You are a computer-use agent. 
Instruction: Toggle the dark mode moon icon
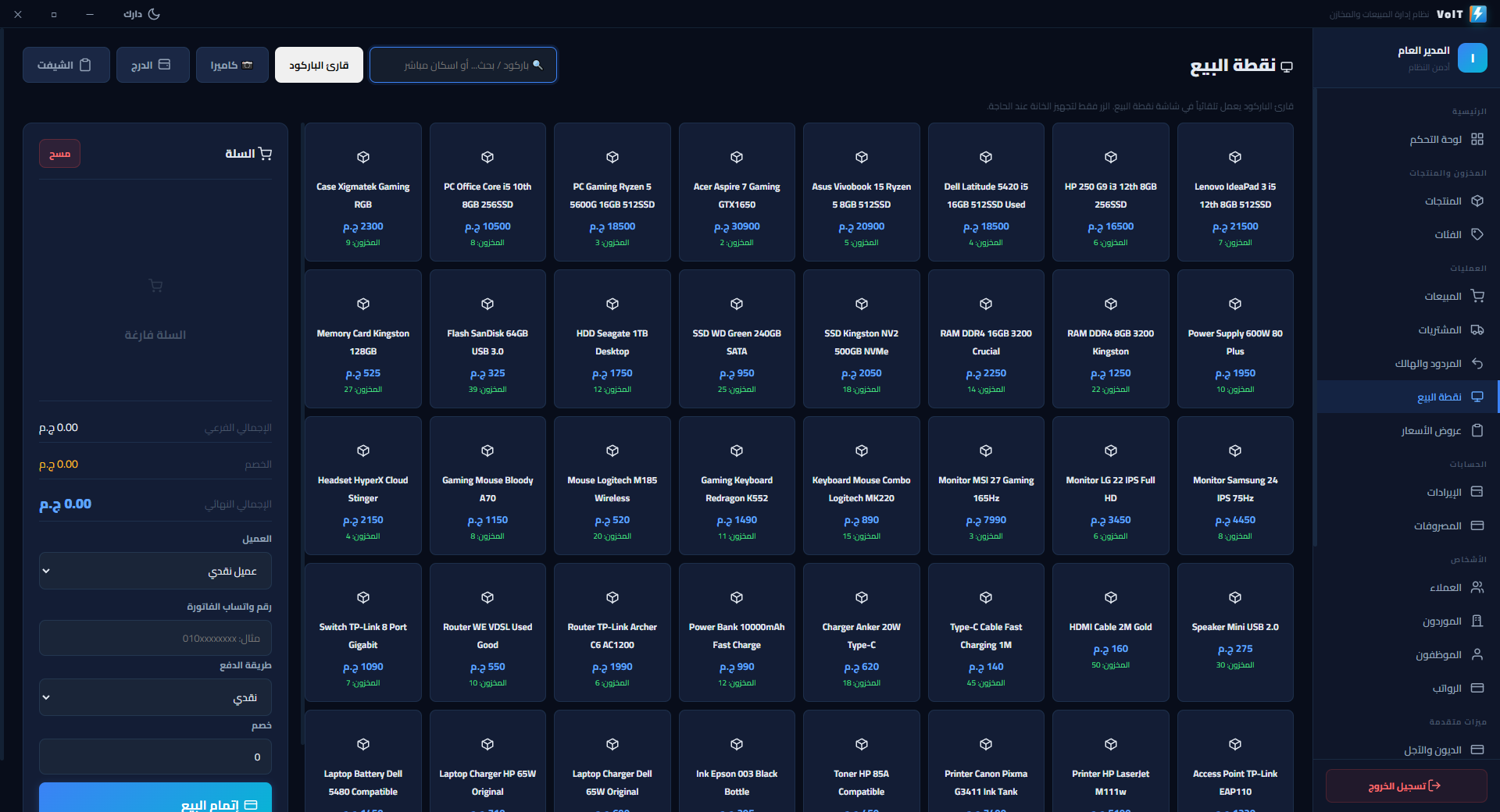pos(154,14)
